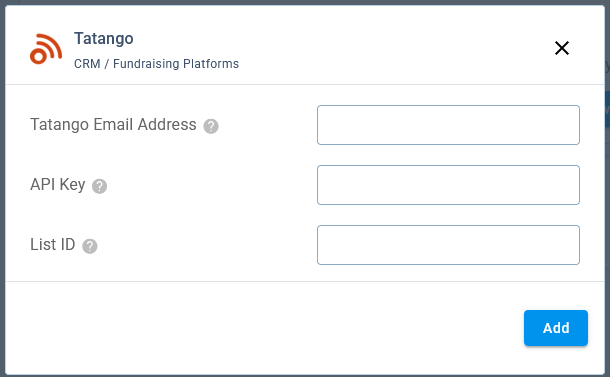The height and width of the screenshot is (377, 610).
Task: Click the List ID question mark icon
Action: tap(89, 246)
